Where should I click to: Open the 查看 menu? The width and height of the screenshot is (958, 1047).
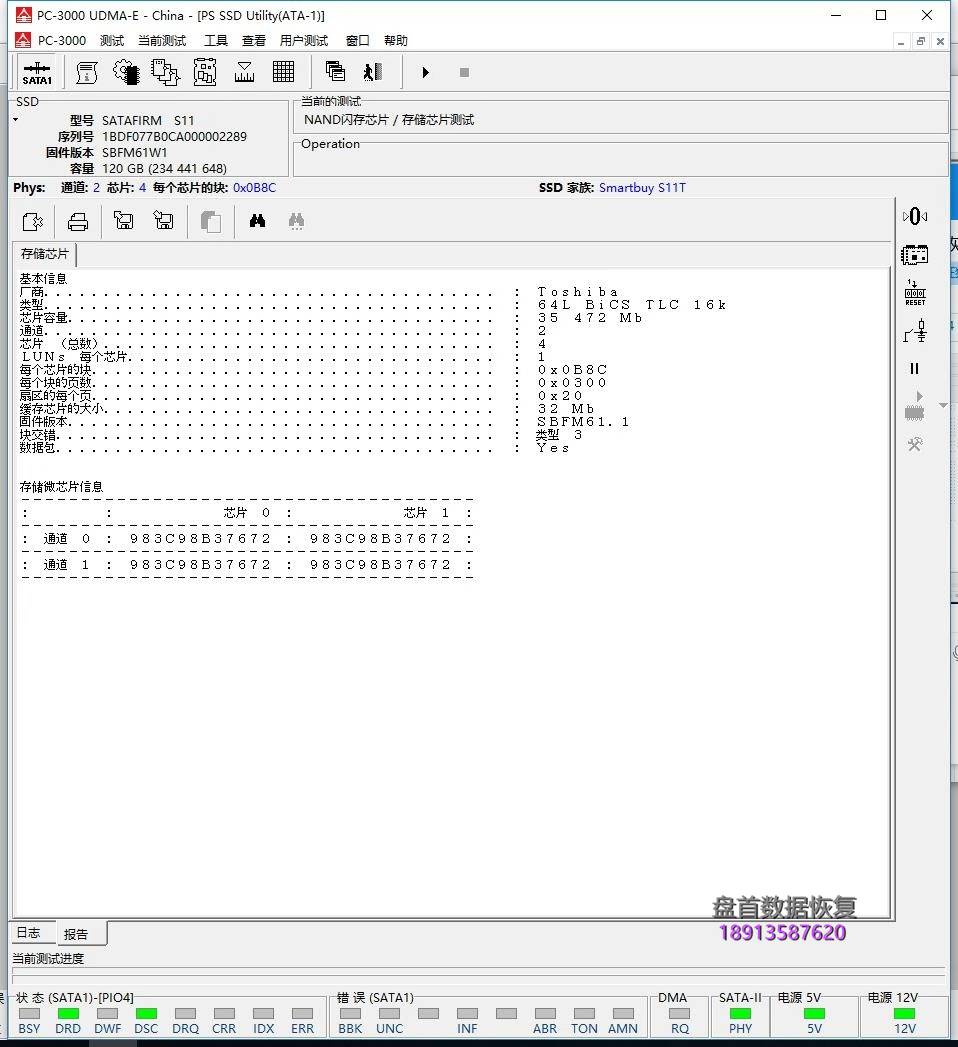(254, 41)
